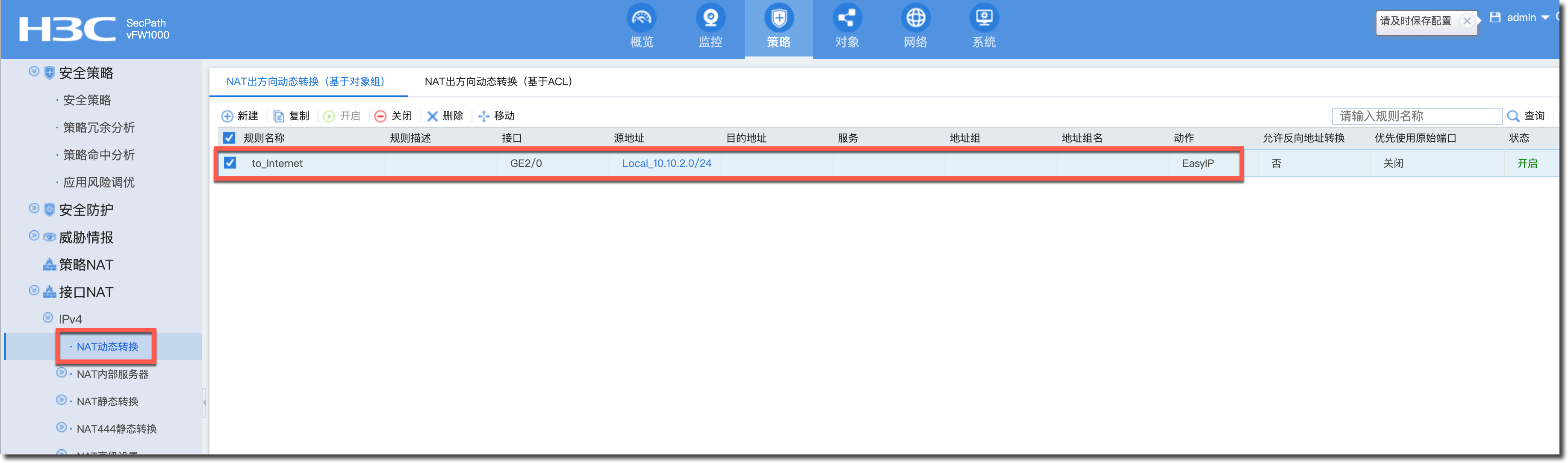Viewport: 1568px width, 463px height.
Task: Click the 删除 delete X icon
Action: (x=432, y=116)
